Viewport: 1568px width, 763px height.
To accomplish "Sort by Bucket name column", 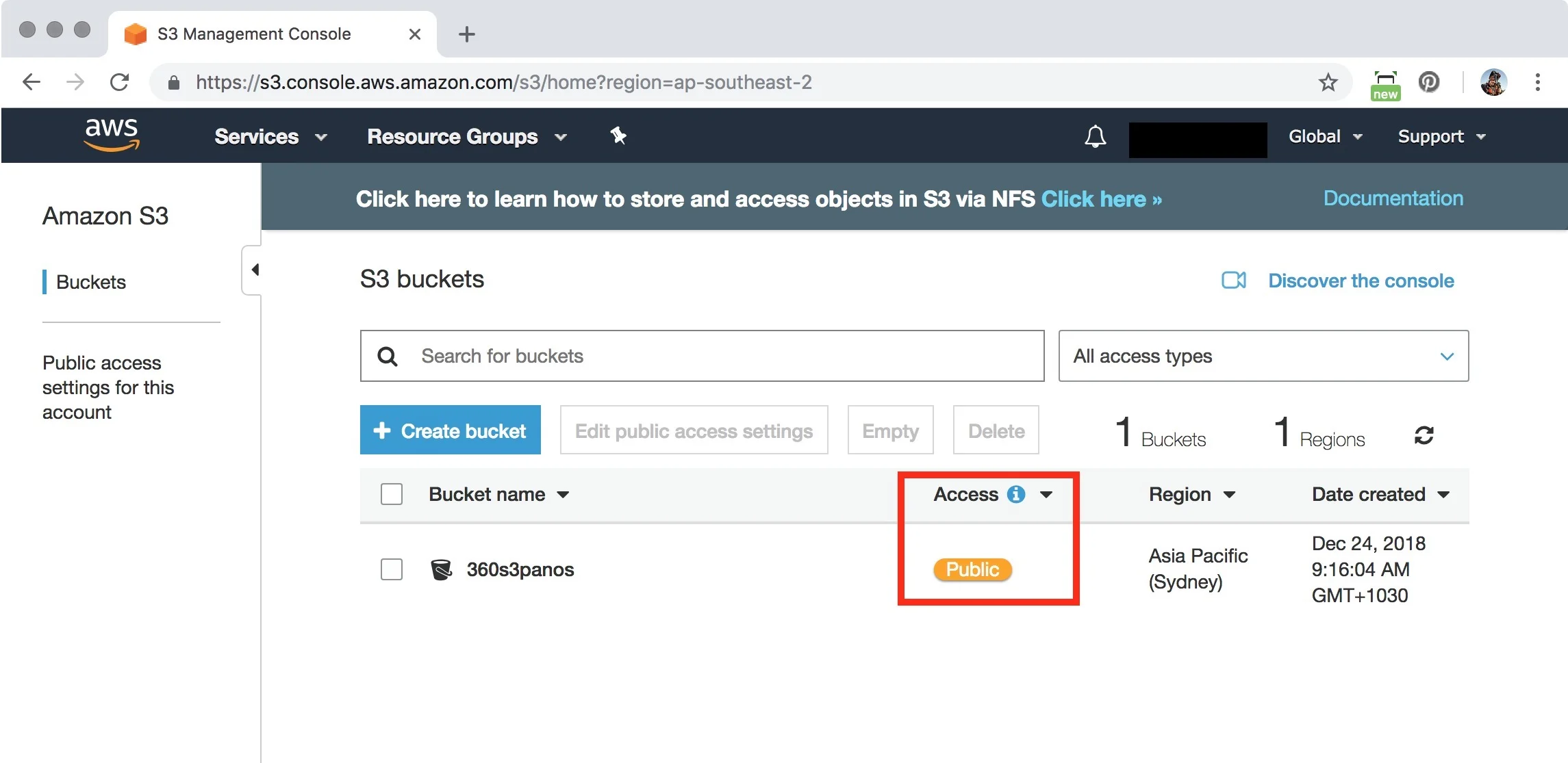I will tap(498, 494).
